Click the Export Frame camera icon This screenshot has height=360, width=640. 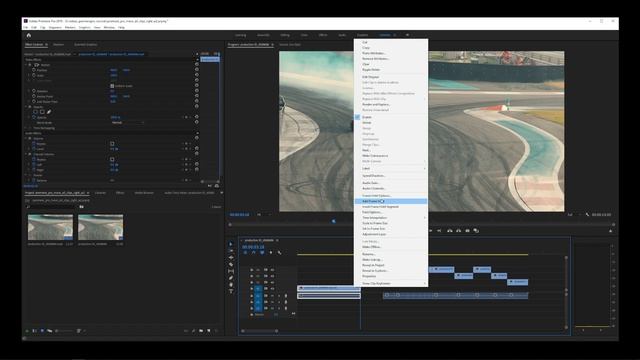coord(467,231)
